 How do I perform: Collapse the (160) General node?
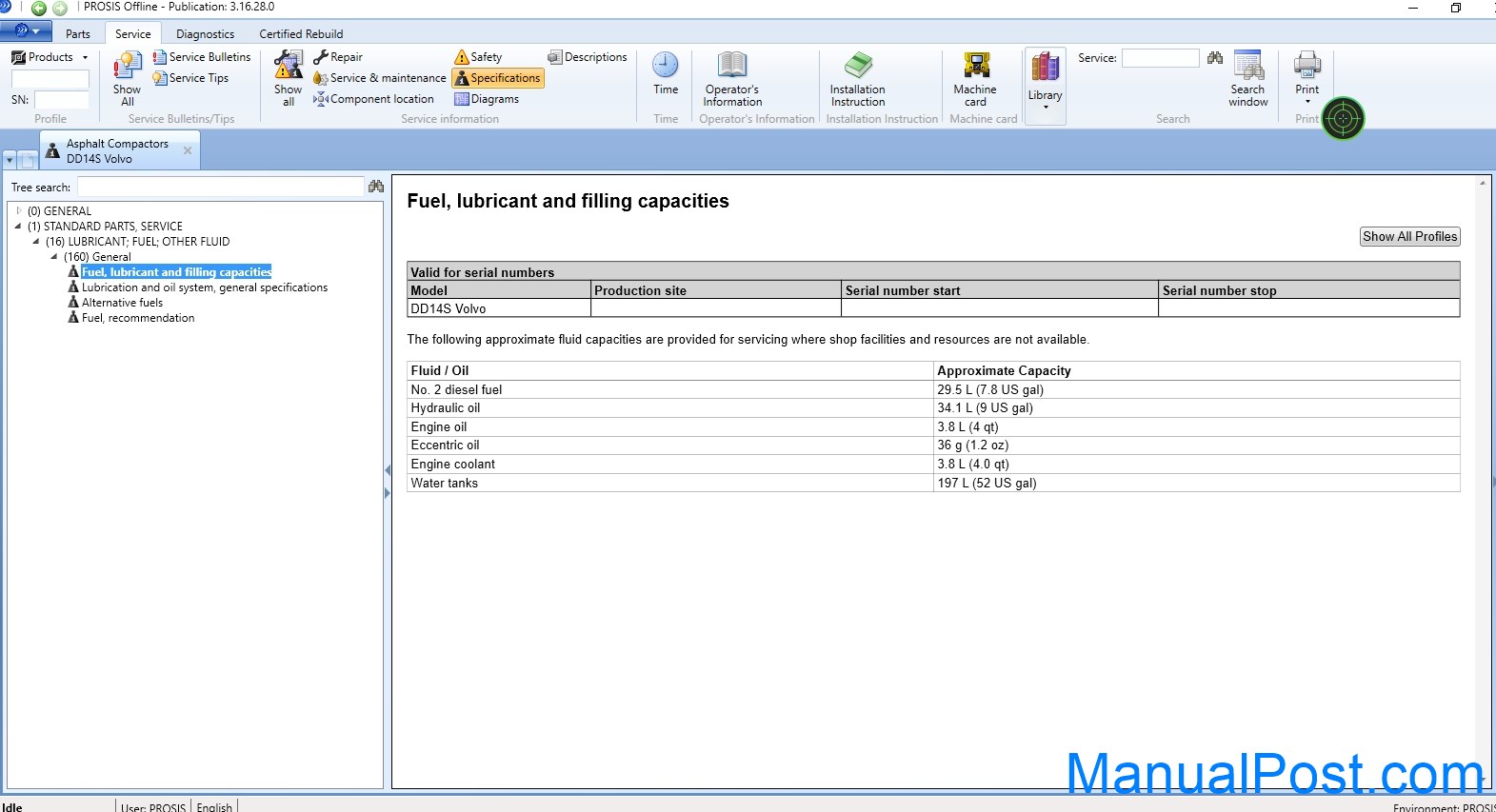click(54, 256)
